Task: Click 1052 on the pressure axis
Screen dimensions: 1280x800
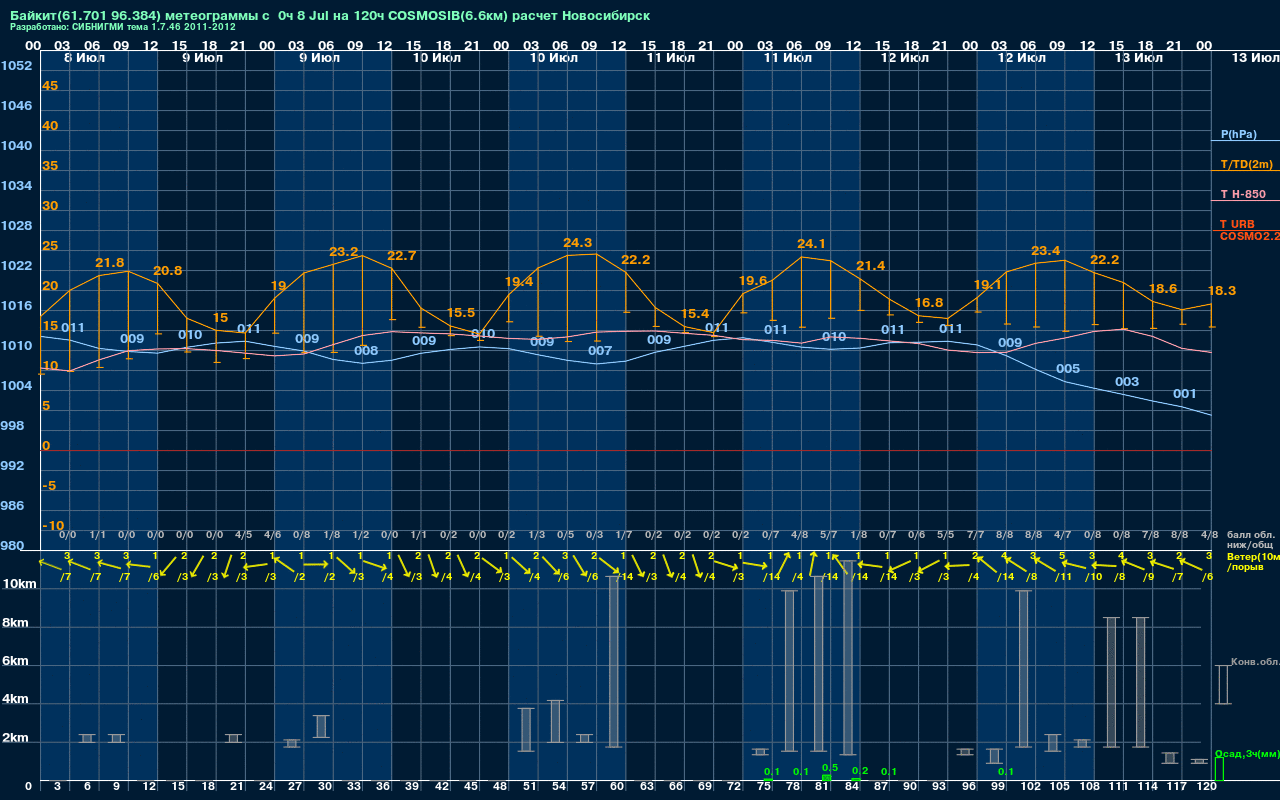Action: [x=16, y=66]
